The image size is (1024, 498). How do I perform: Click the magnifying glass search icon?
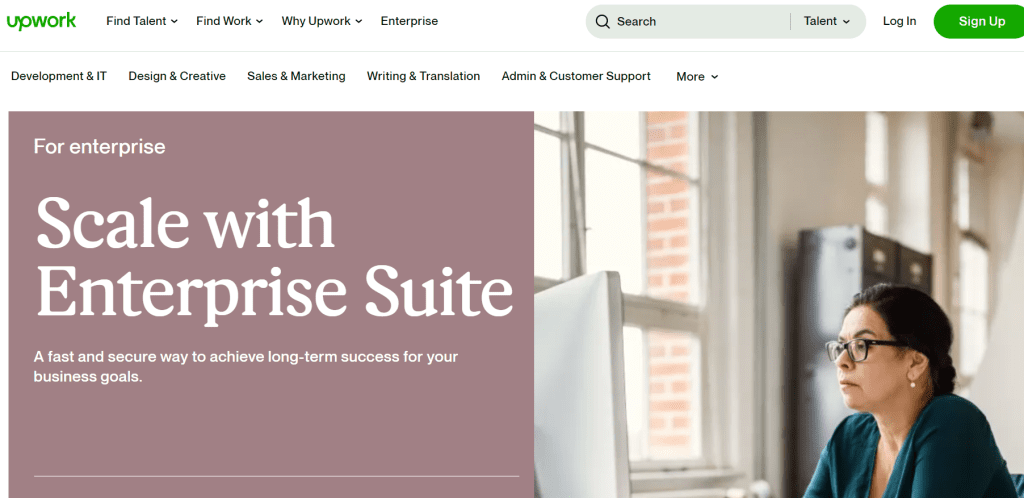pyautogui.click(x=602, y=22)
